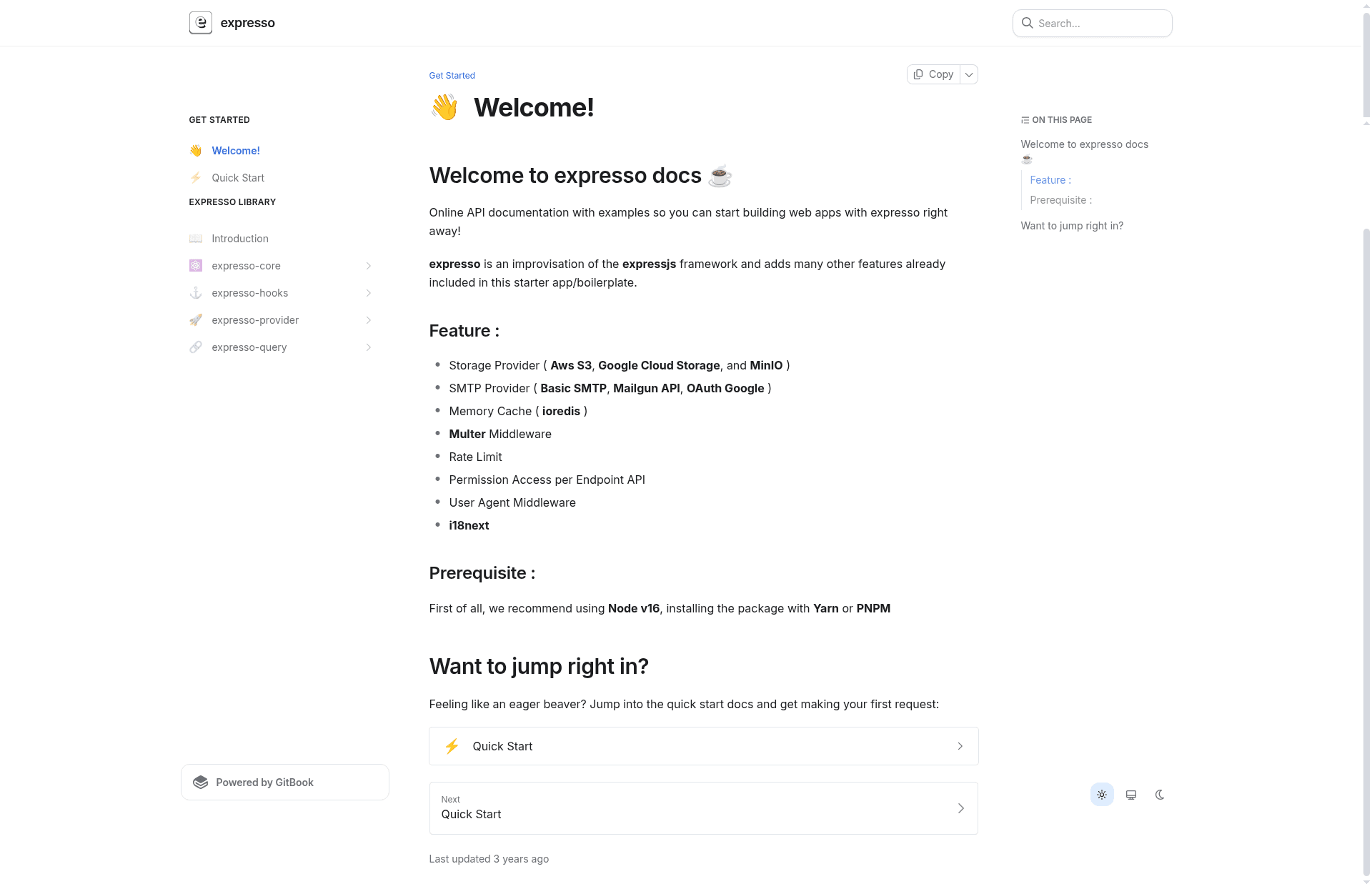Click the i18next list item
Screen dimensions: 1372x889
(x=469, y=525)
